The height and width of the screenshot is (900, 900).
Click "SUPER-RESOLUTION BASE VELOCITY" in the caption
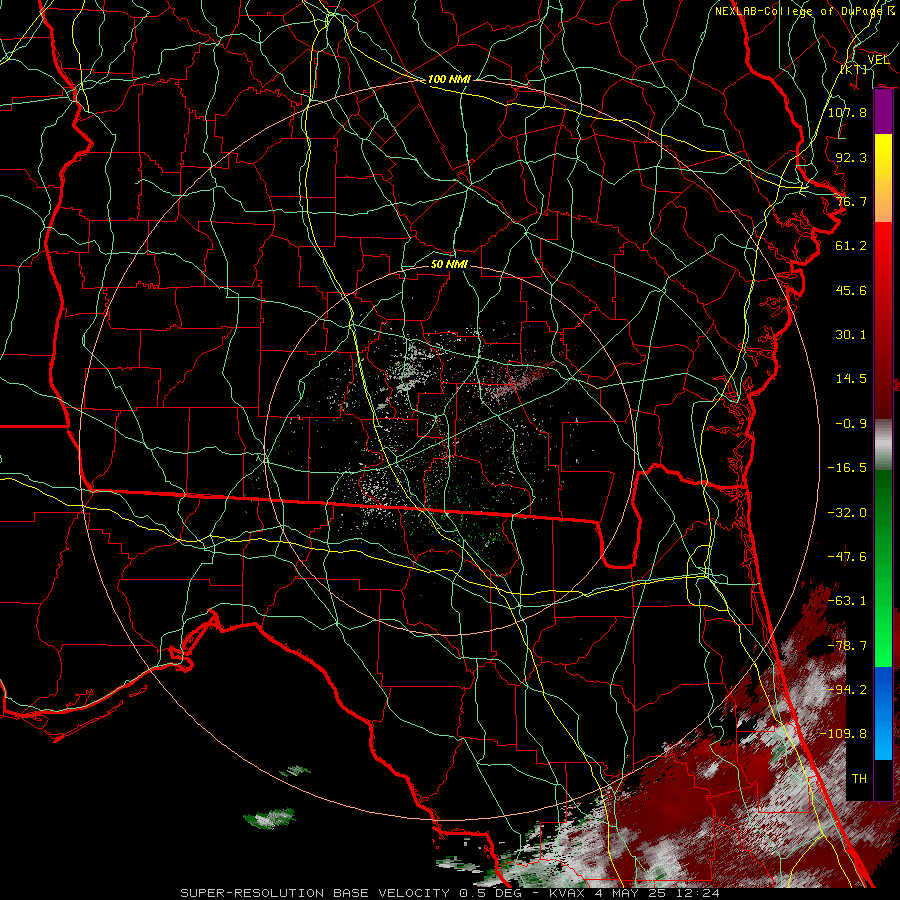coord(315,893)
